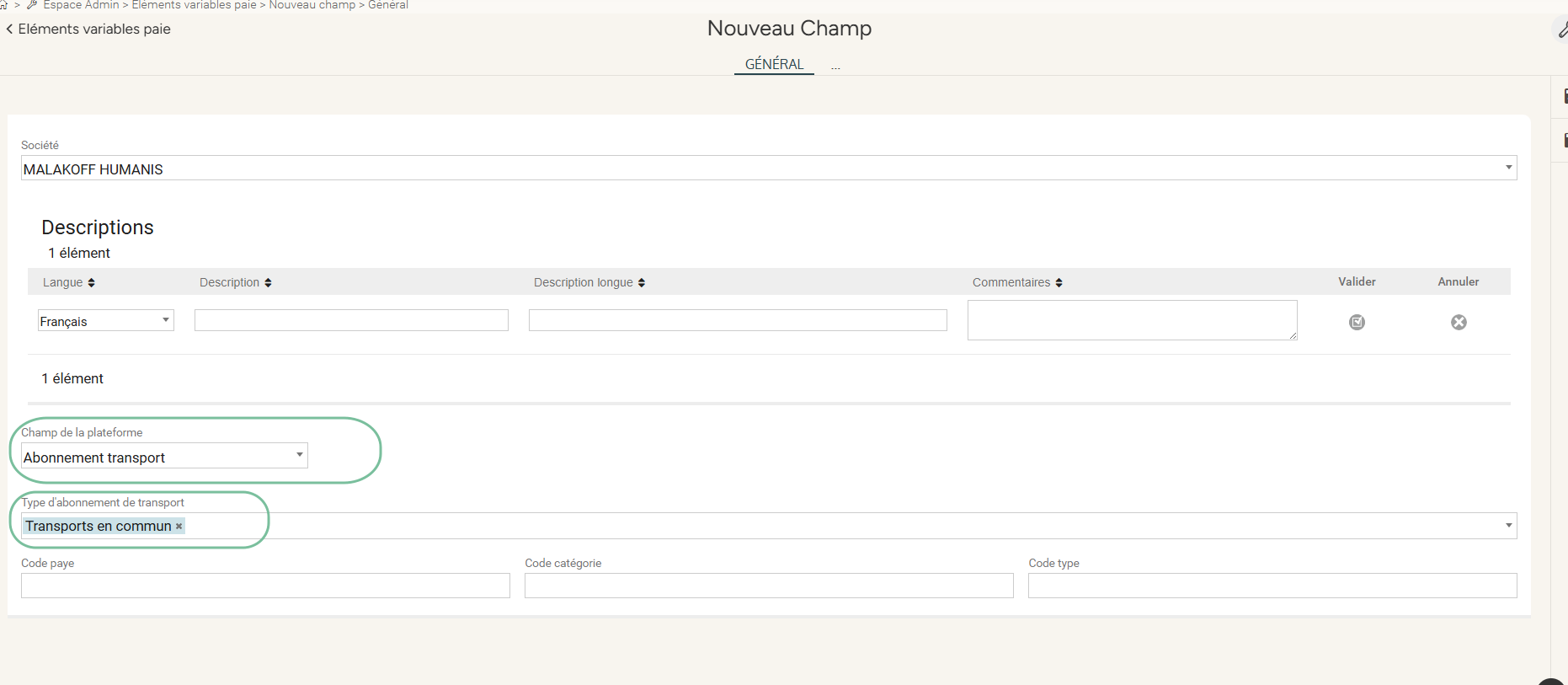
Task: Expand Type d'abonnement de transport dropdown arrow
Action: (x=1508, y=526)
